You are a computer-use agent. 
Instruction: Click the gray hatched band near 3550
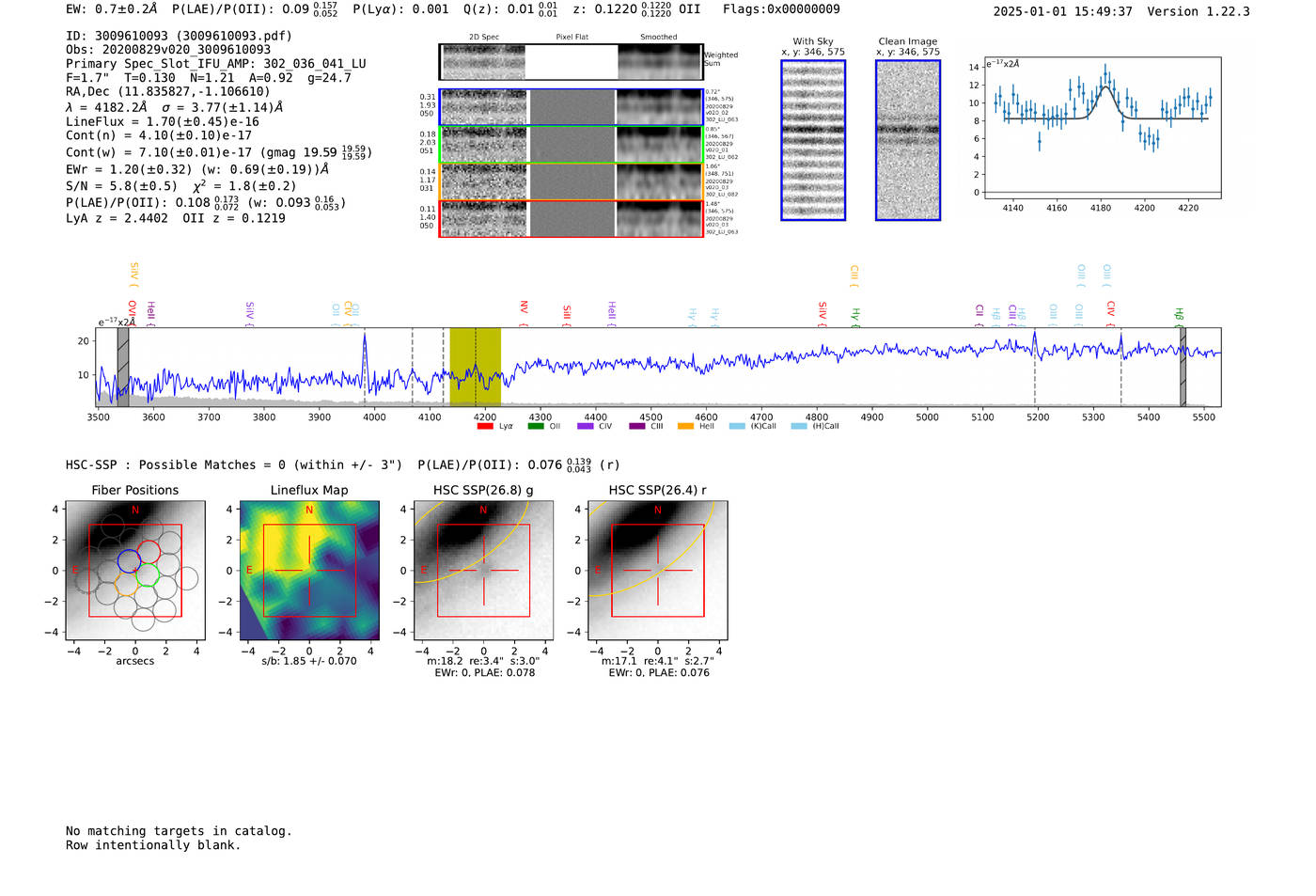point(123,367)
